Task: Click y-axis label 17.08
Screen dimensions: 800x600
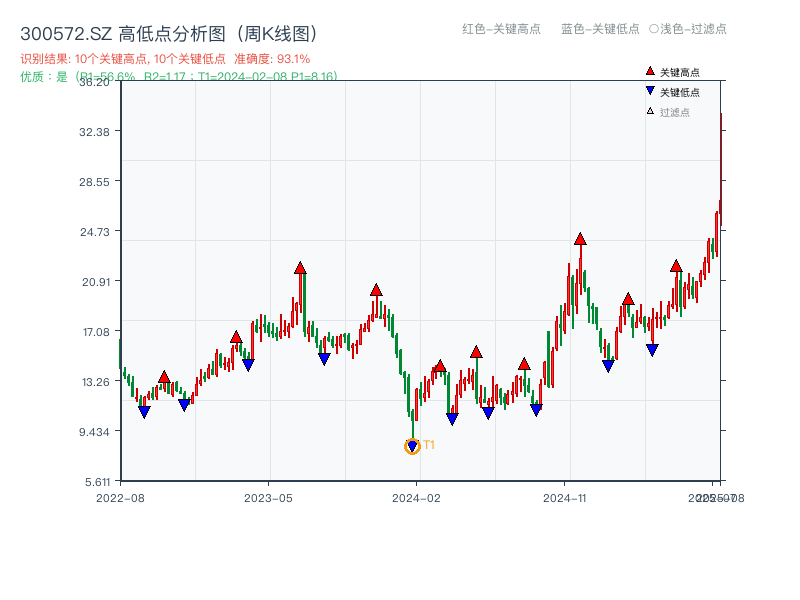Action: (x=96, y=332)
